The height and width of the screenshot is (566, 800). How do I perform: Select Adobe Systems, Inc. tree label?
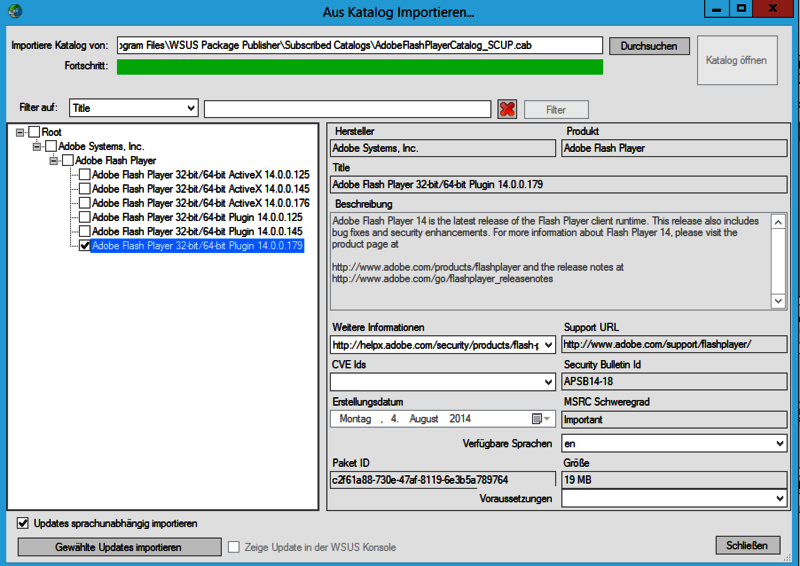point(101,146)
